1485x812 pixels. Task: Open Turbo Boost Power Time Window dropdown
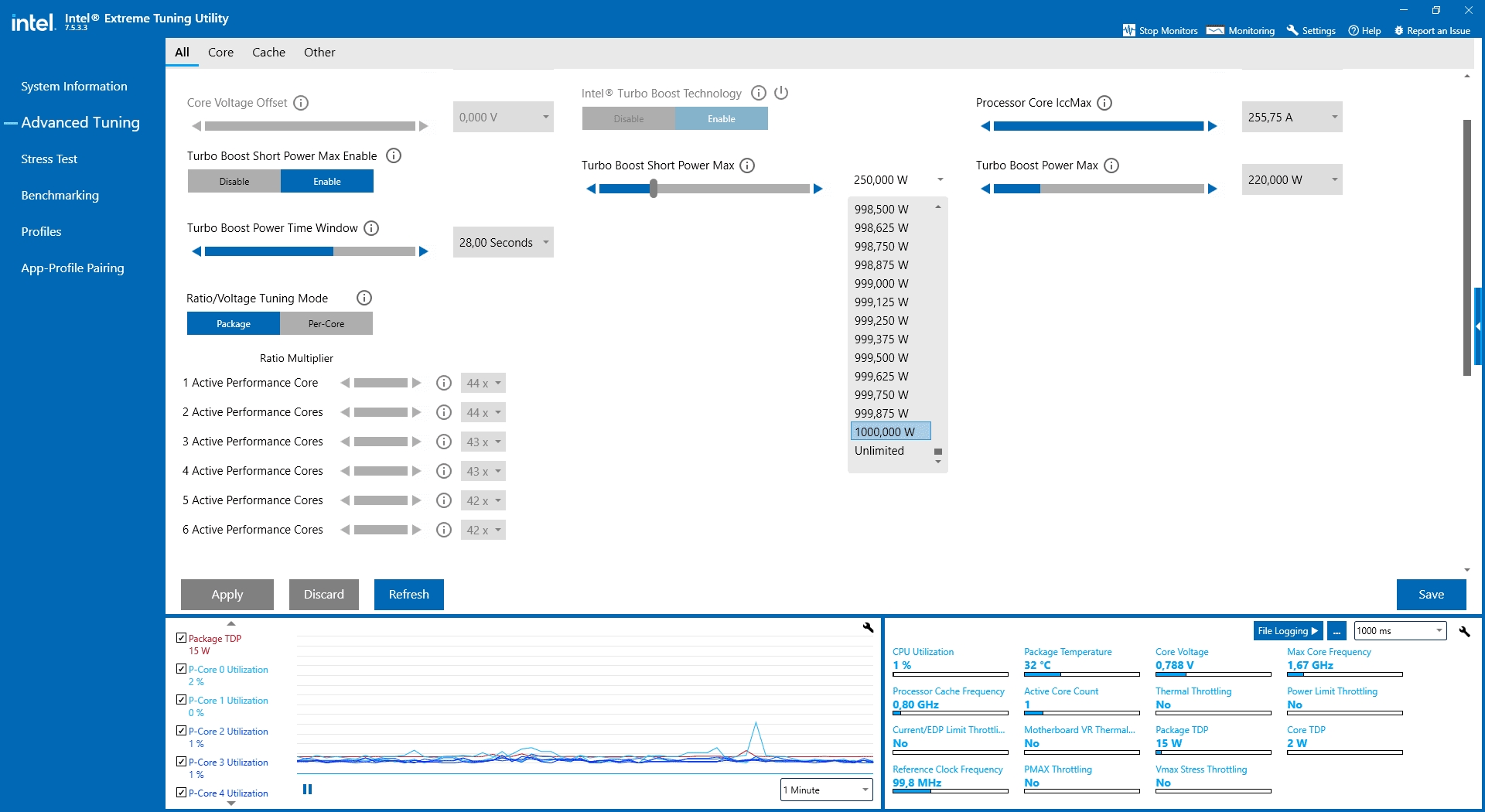(504, 242)
